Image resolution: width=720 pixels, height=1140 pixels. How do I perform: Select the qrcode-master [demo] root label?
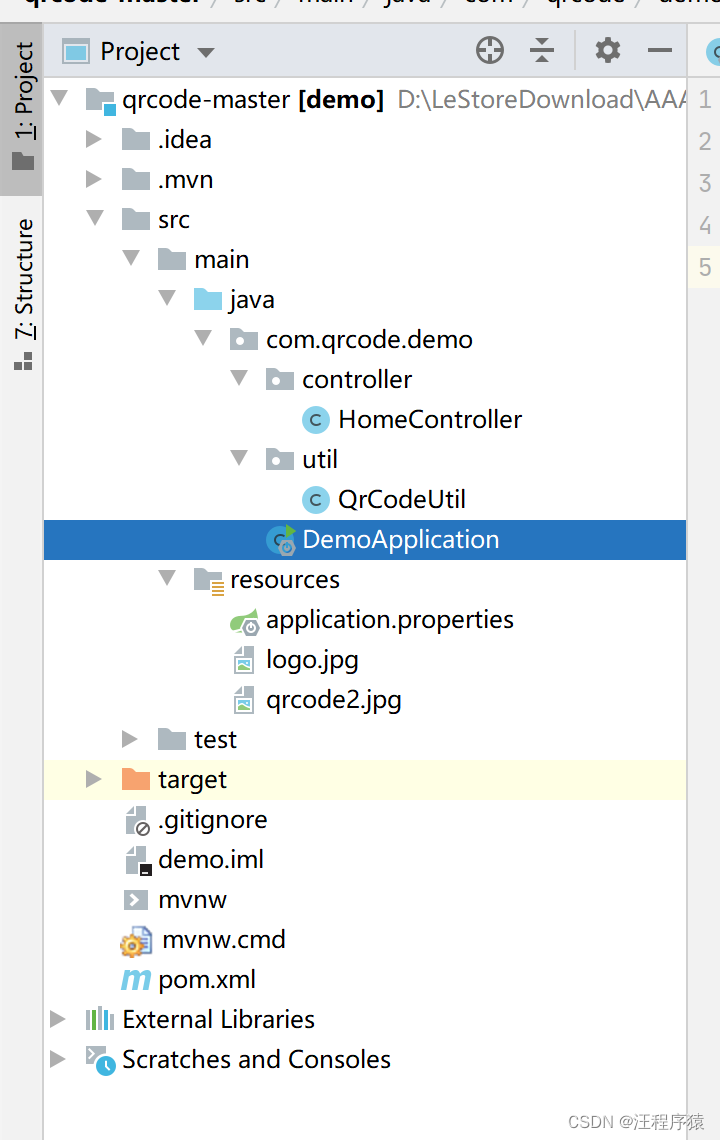pyautogui.click(x=253, y=100)
